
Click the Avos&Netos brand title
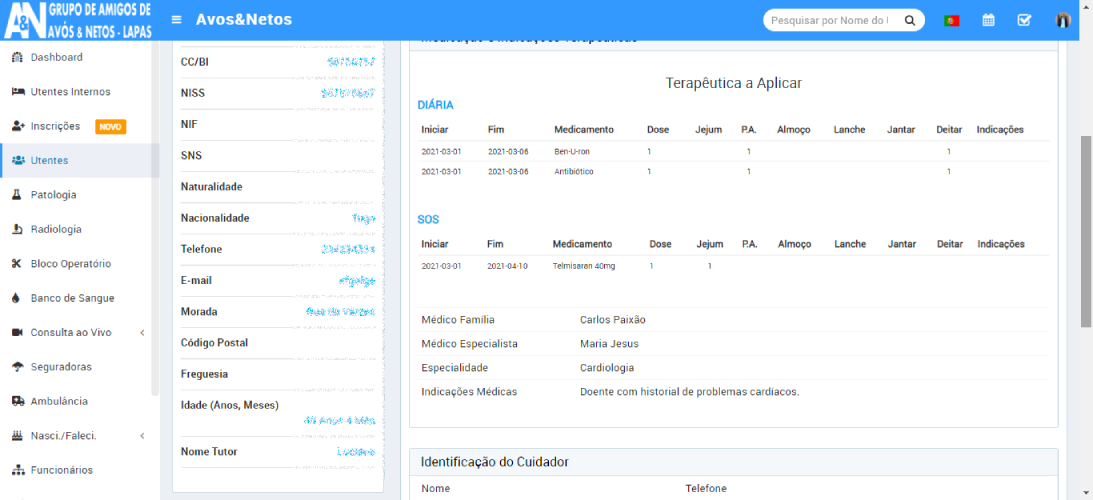point(244,20)
